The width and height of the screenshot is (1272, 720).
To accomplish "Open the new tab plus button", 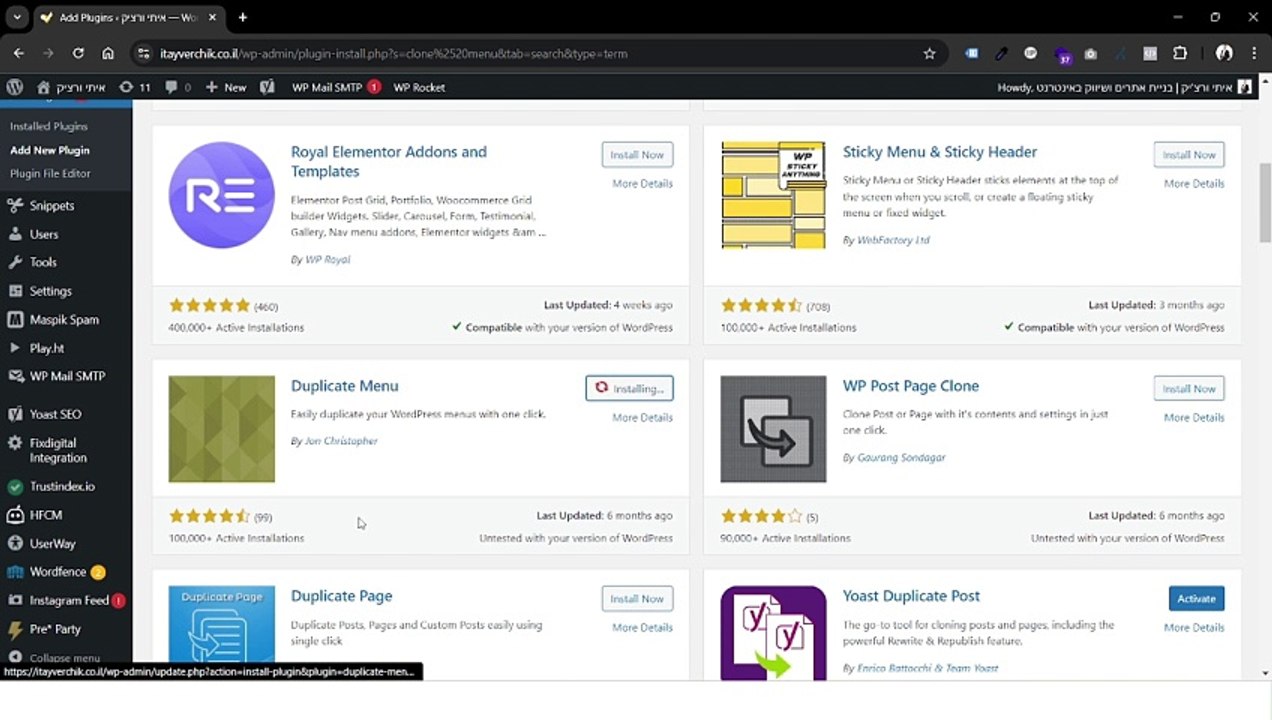I will pos(242,17).
